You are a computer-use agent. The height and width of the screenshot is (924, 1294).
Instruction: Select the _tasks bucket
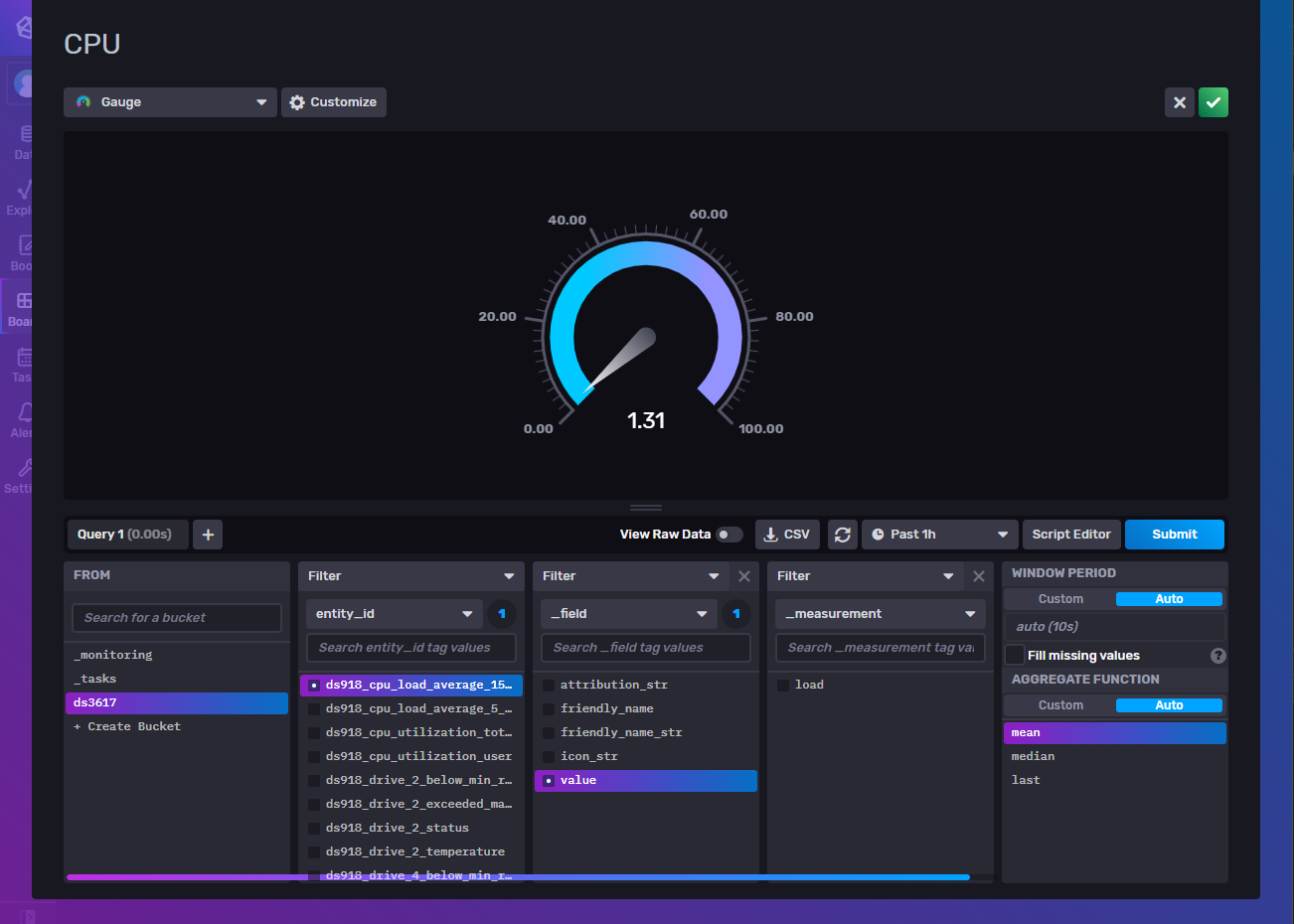click(177, 680)
